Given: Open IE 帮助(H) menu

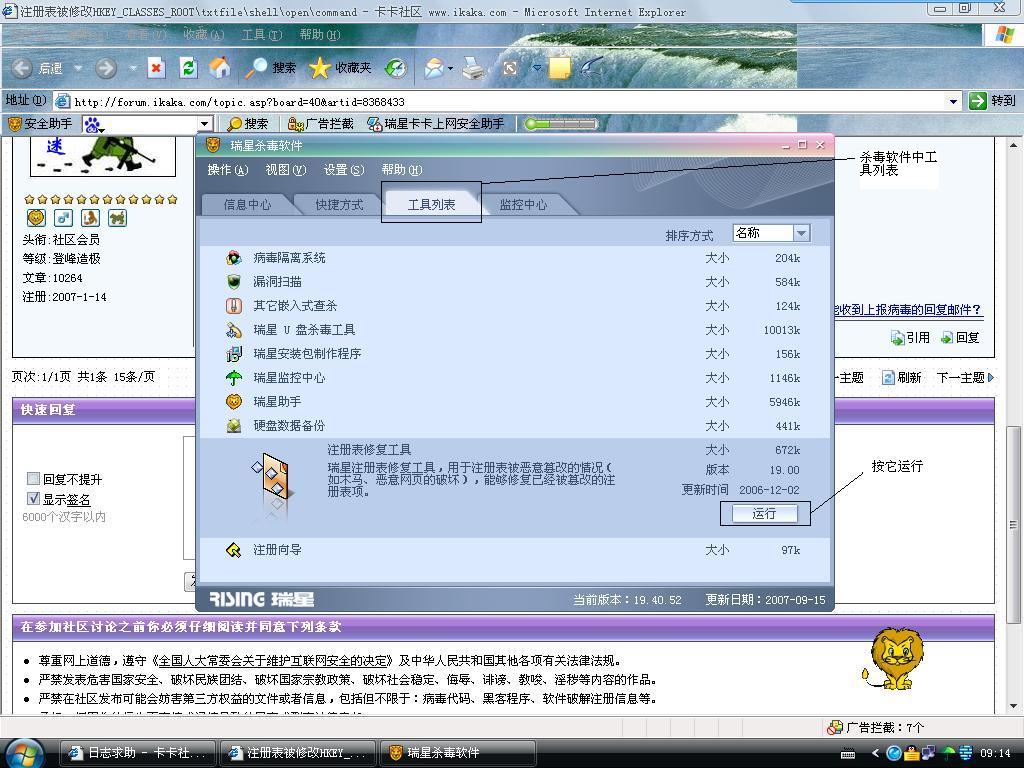Looking at the screenshot, I should pos(319,35).
